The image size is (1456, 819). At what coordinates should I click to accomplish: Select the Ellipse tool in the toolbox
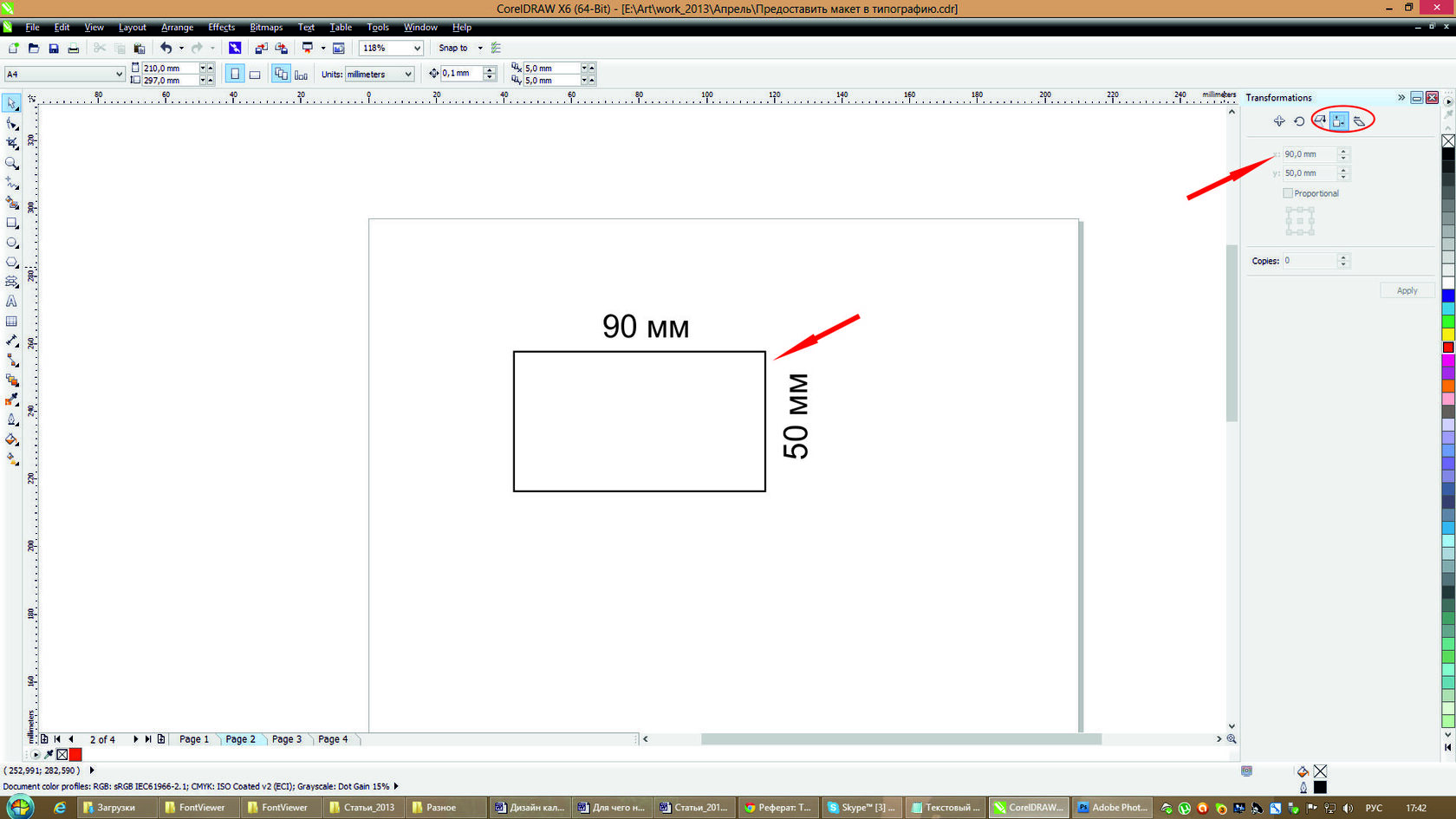[12, 243]
